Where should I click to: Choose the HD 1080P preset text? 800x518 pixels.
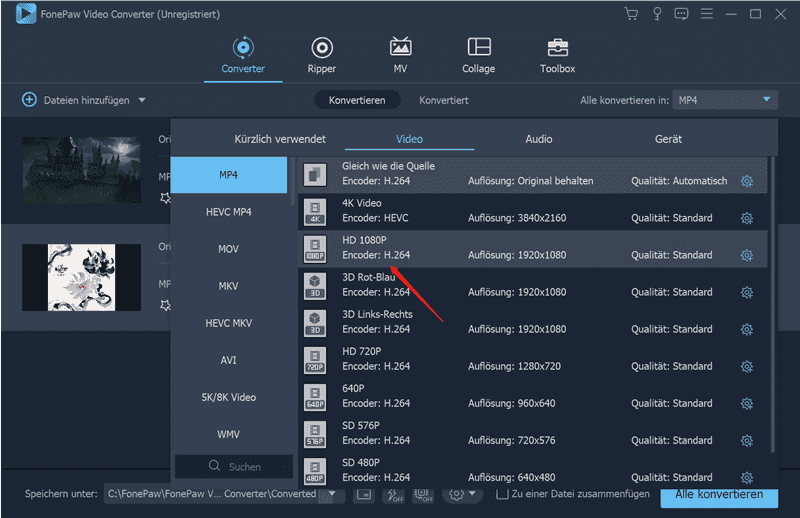pyautogui.click(x=364, y=240)
